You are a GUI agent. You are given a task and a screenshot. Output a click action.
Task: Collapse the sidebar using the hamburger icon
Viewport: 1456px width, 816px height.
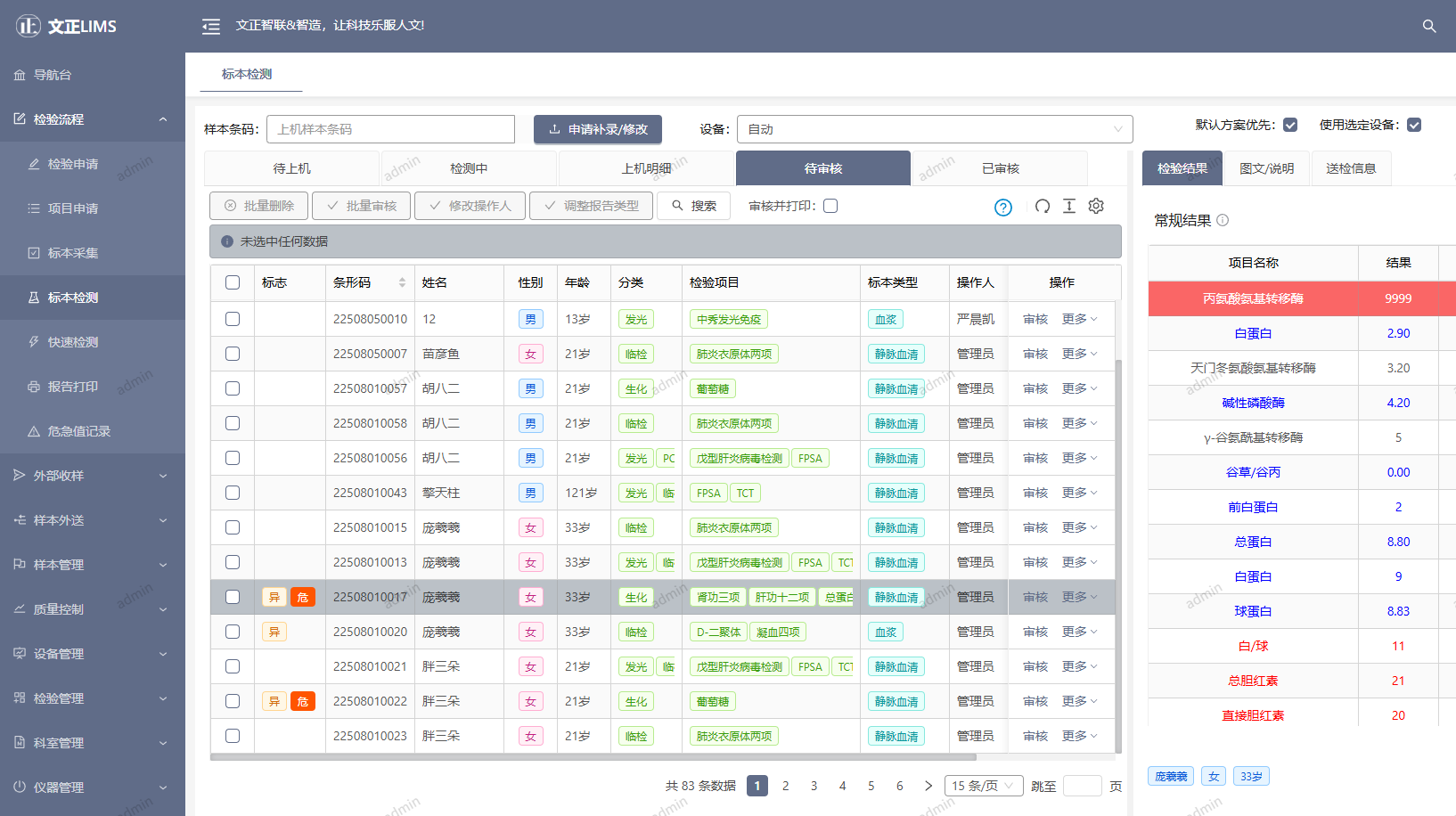210,26
